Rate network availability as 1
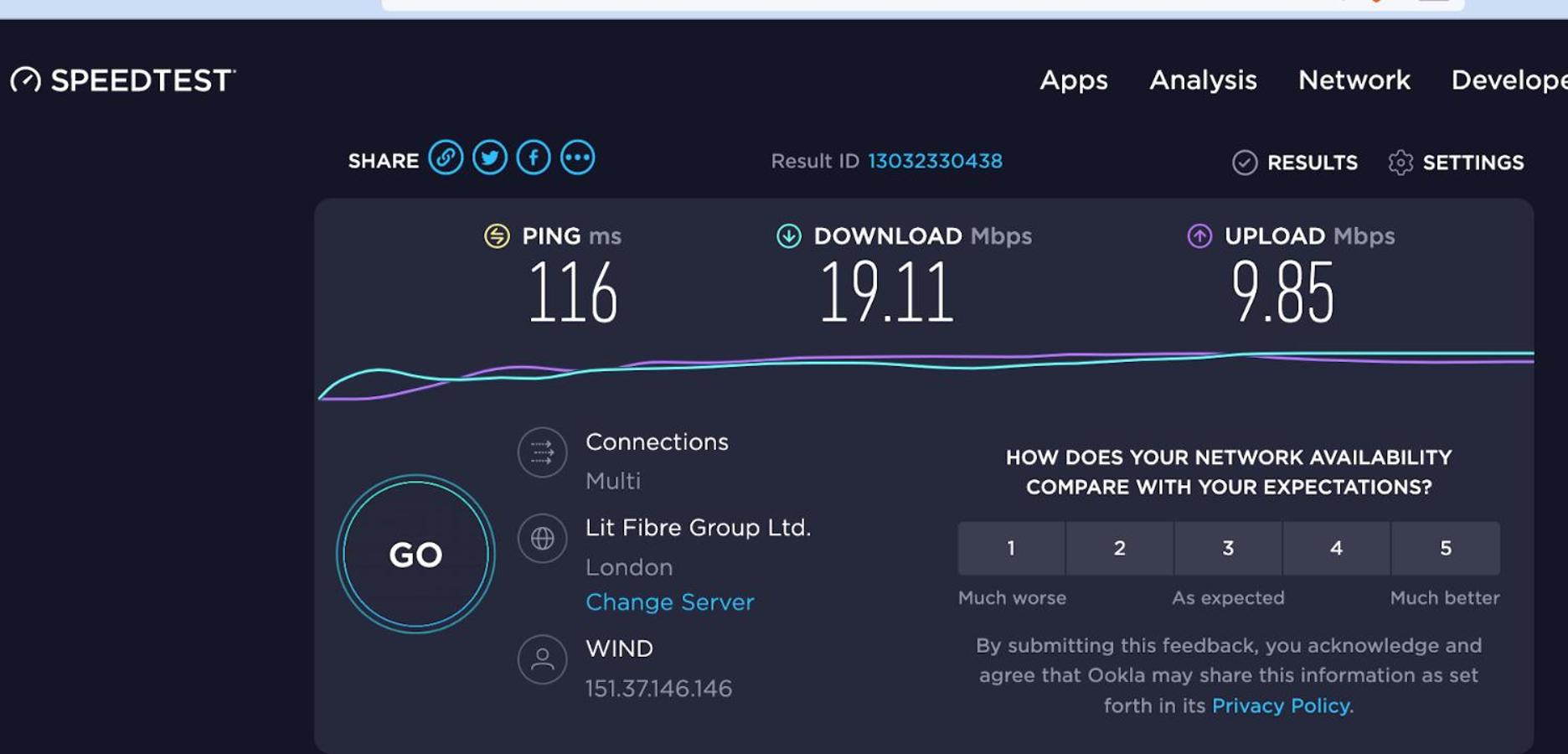Screen dimensions: 1568x754 point(1011,548)
